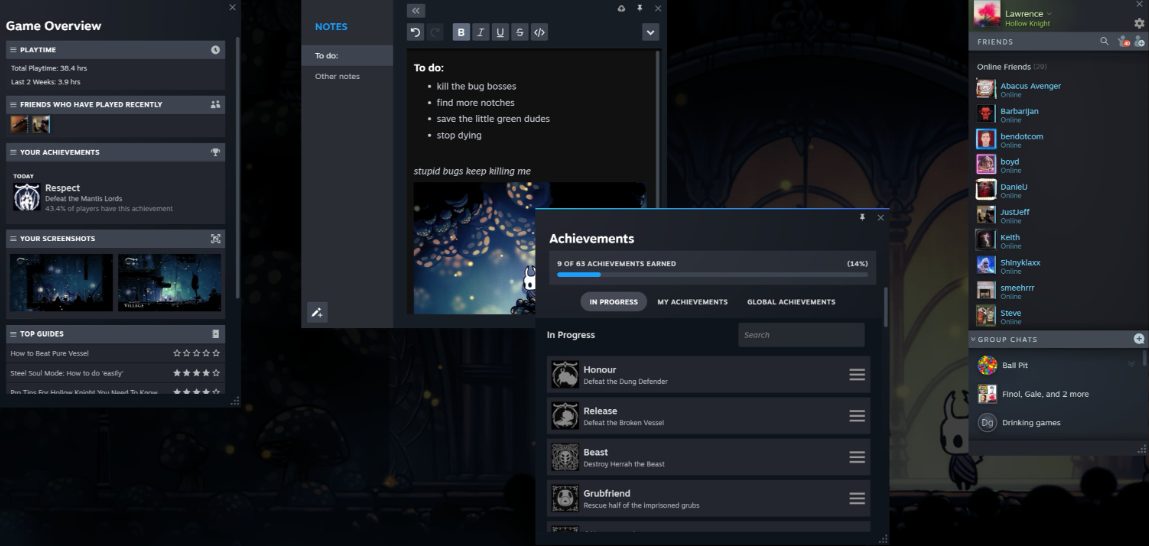Viewport: 1149px width, 546px height.
Task: Open chat with bendotcom
Action: 1059,139
